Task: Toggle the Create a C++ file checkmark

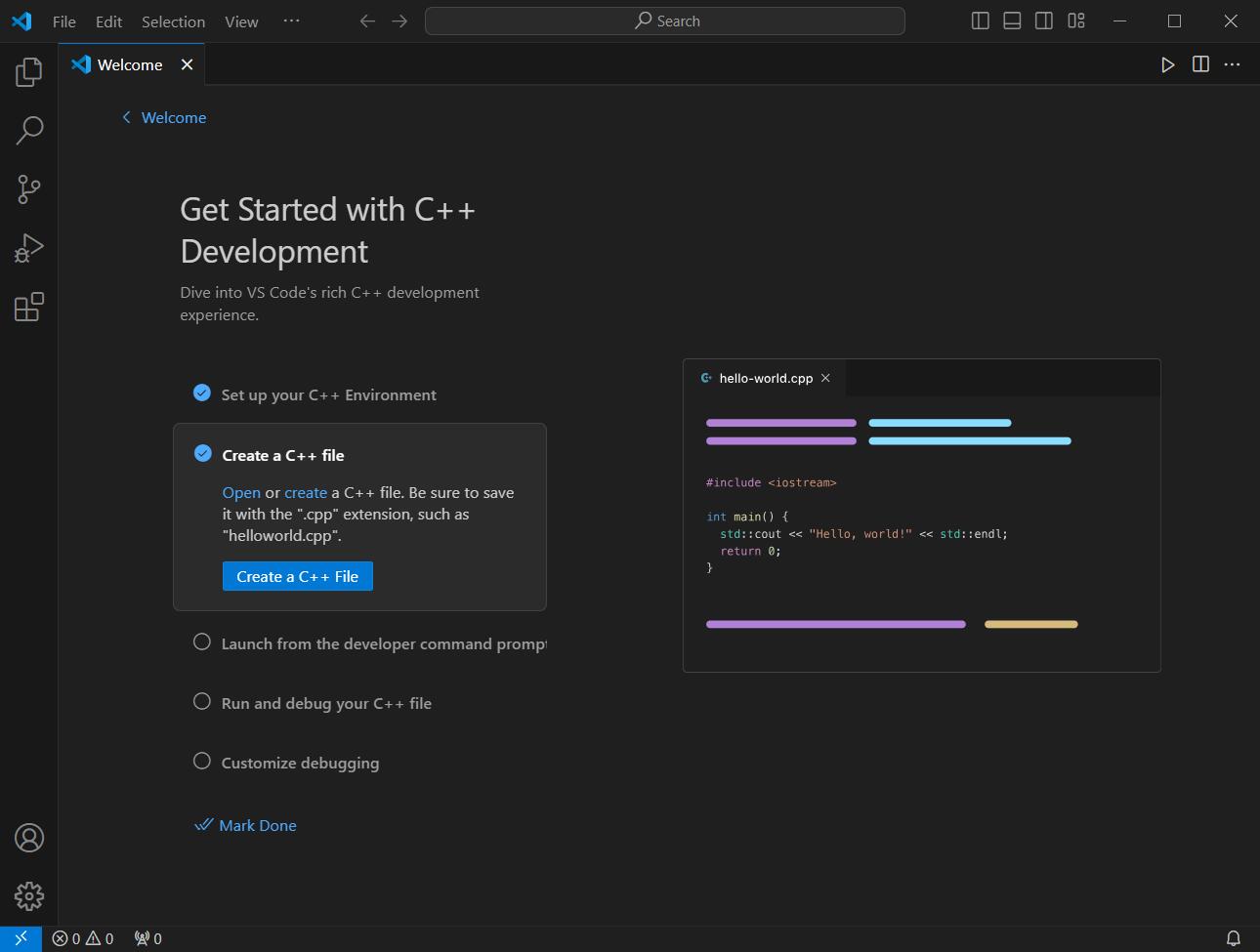Action: pos(203,453)
